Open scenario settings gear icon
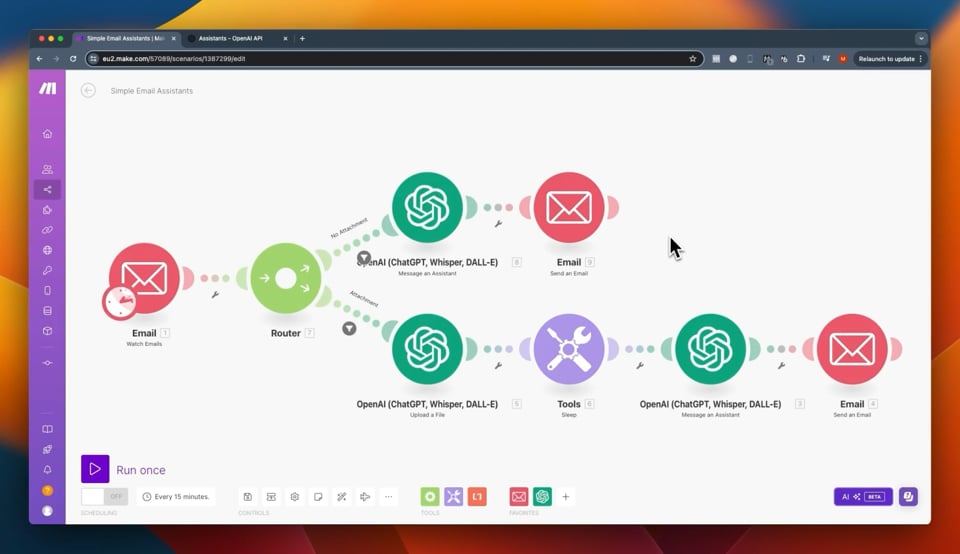960x554 pixels. [294, 496]
